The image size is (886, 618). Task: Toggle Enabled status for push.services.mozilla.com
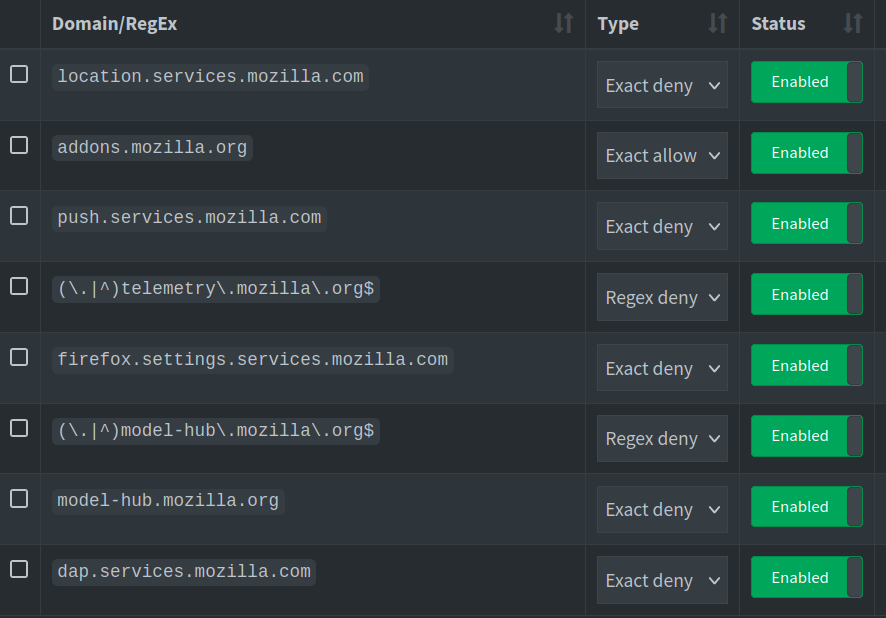(x=807, y=224)
